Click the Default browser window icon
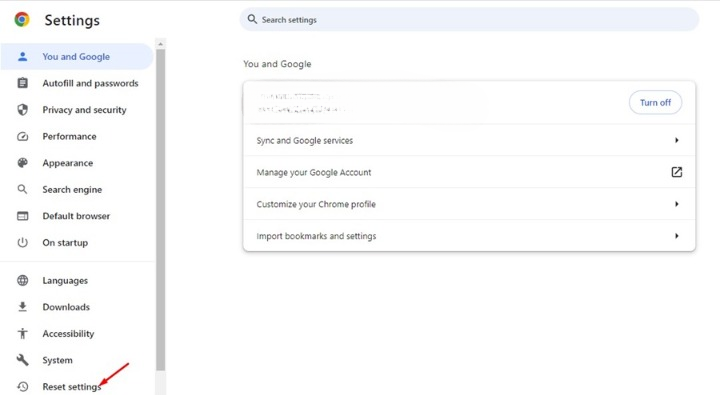720x395 pixels. [x=22, y=216]
